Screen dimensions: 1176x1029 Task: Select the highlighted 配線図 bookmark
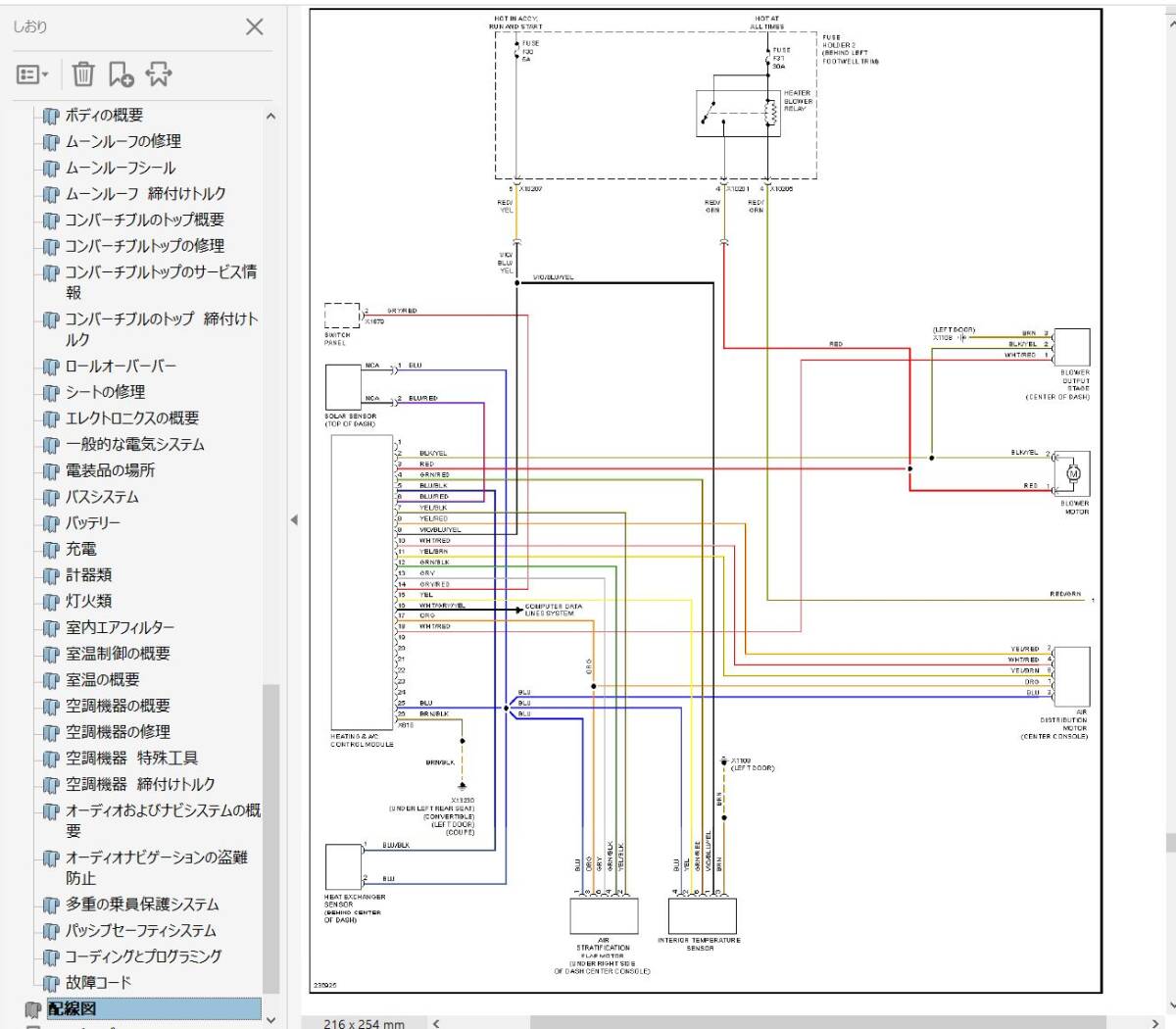point(73,1006)
